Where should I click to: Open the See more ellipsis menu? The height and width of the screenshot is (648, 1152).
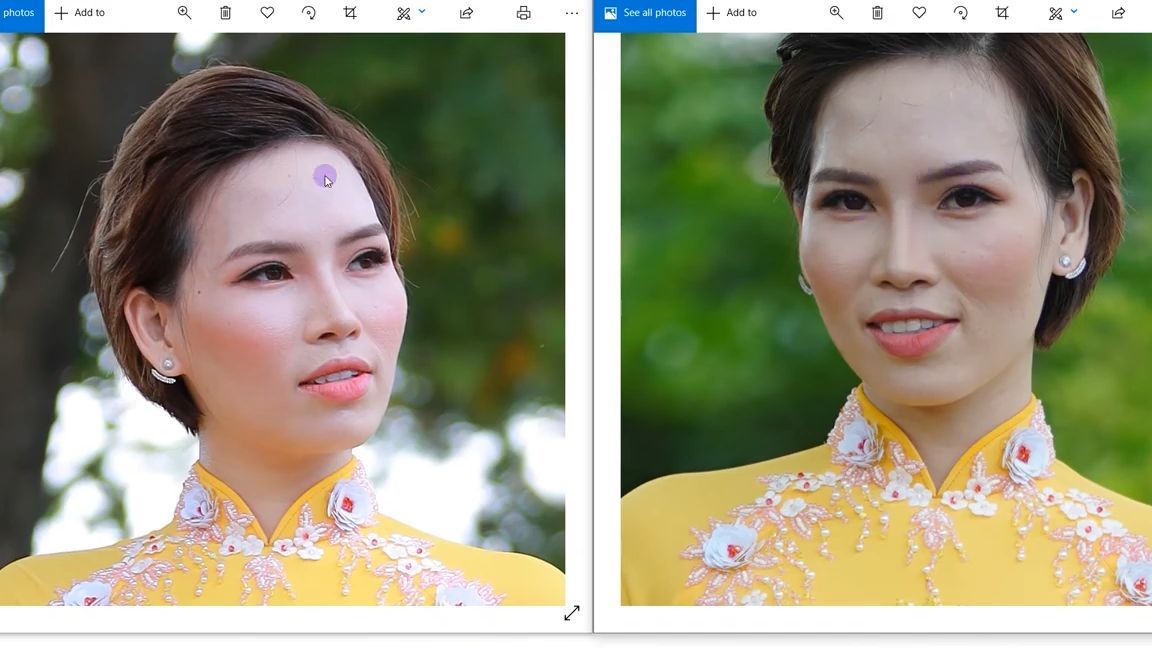click(571, 13)
